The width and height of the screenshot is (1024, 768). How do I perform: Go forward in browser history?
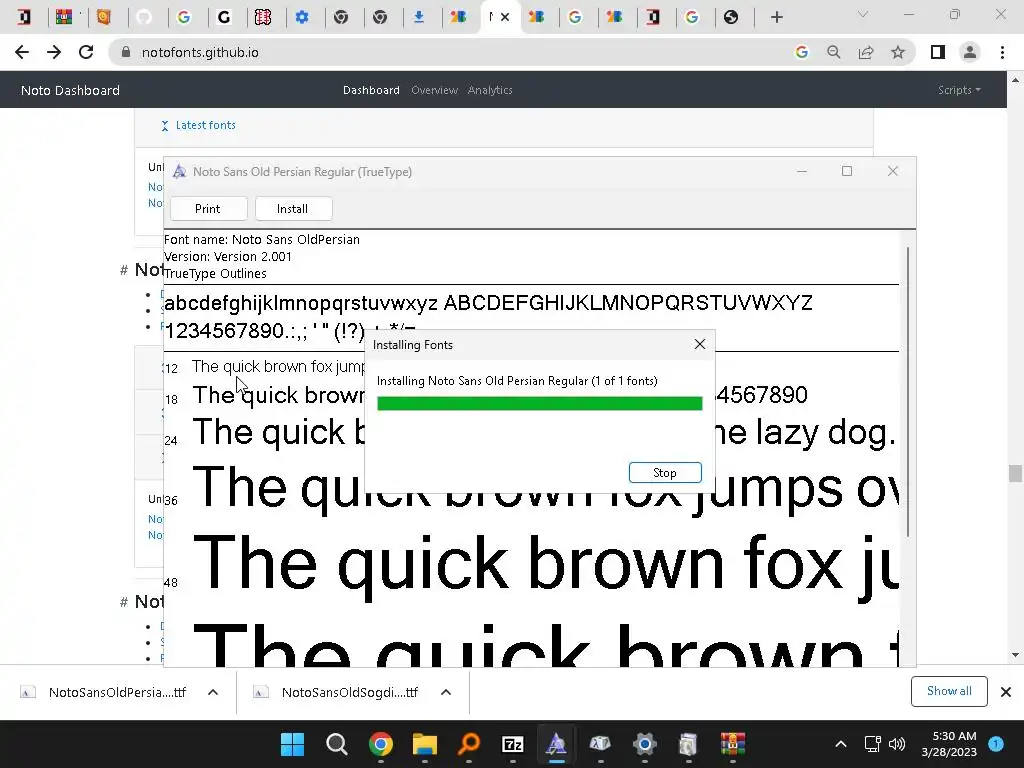54,52
